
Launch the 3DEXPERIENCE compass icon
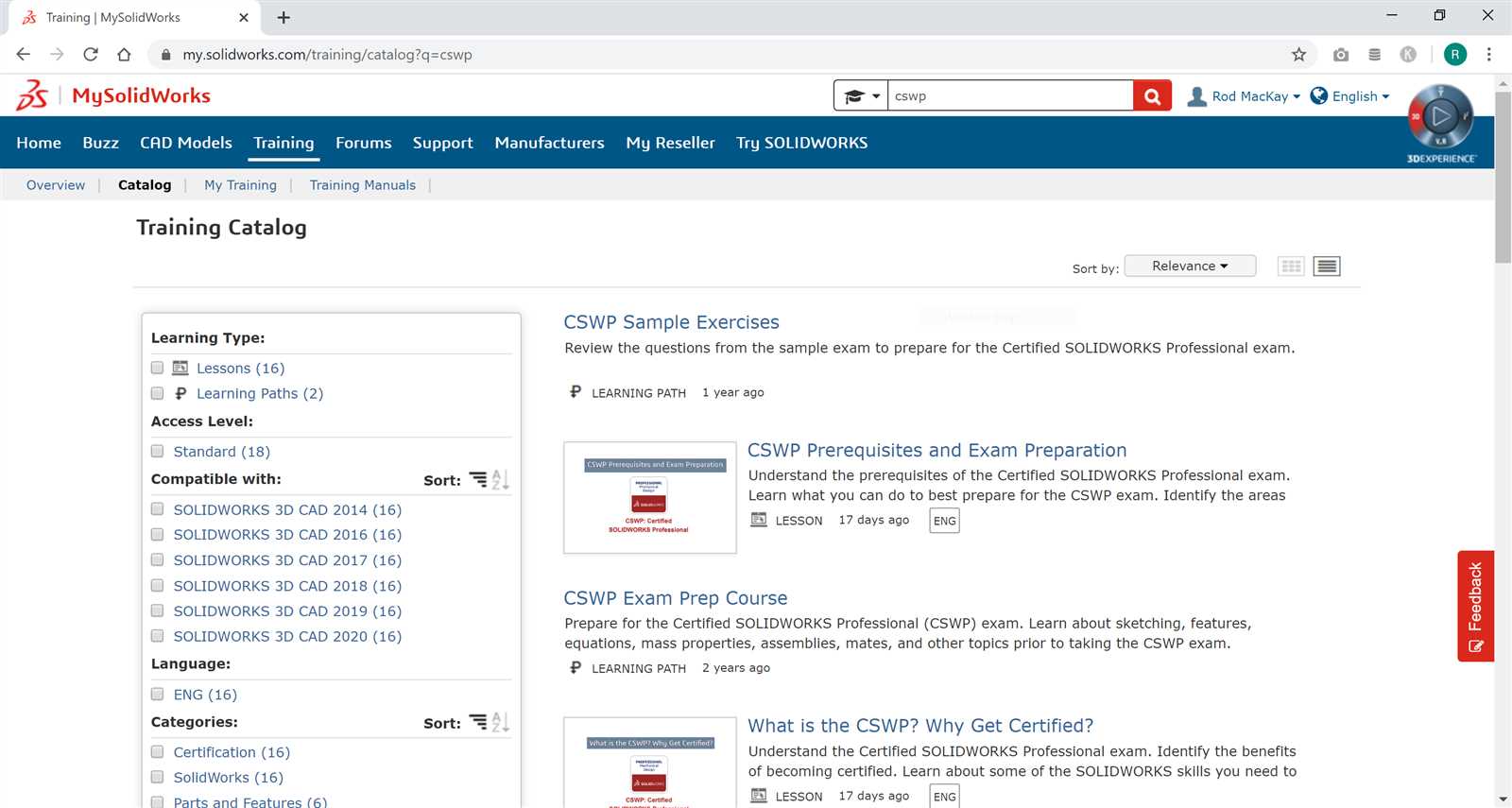(x=1440, y=118)
